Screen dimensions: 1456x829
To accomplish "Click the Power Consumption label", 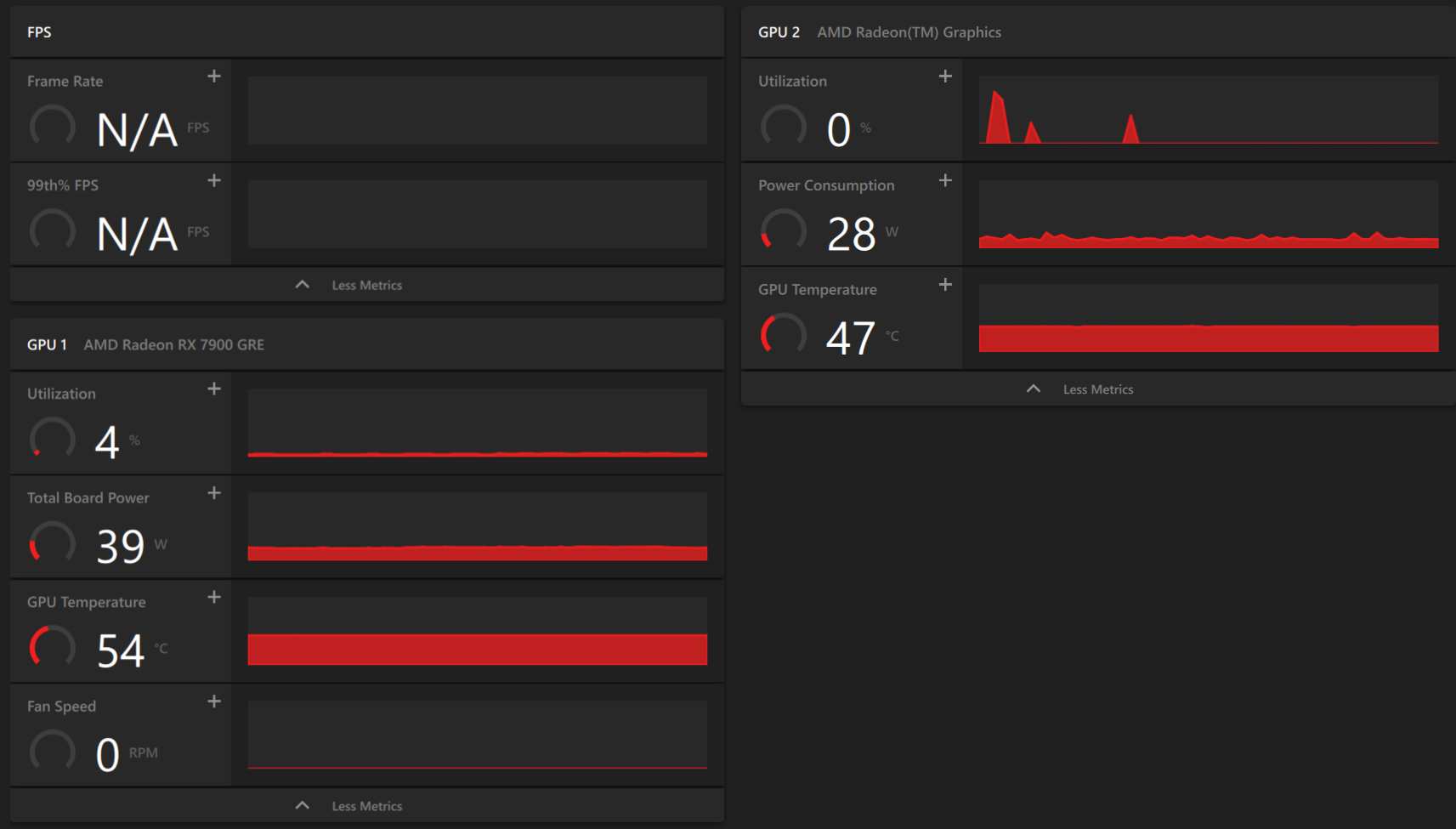I will coord(826,185).
